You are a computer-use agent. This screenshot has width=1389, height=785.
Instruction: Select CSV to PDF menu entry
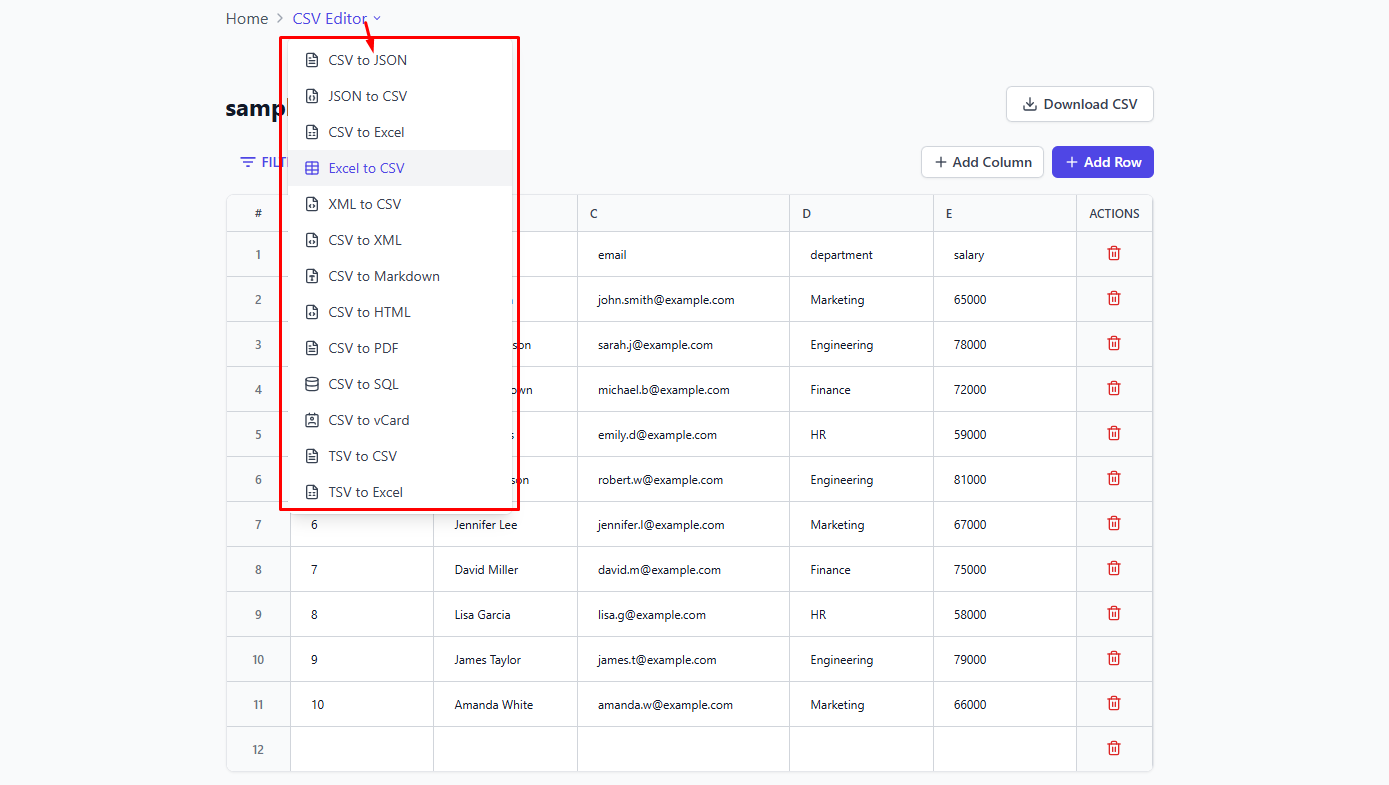pos(363,348)
